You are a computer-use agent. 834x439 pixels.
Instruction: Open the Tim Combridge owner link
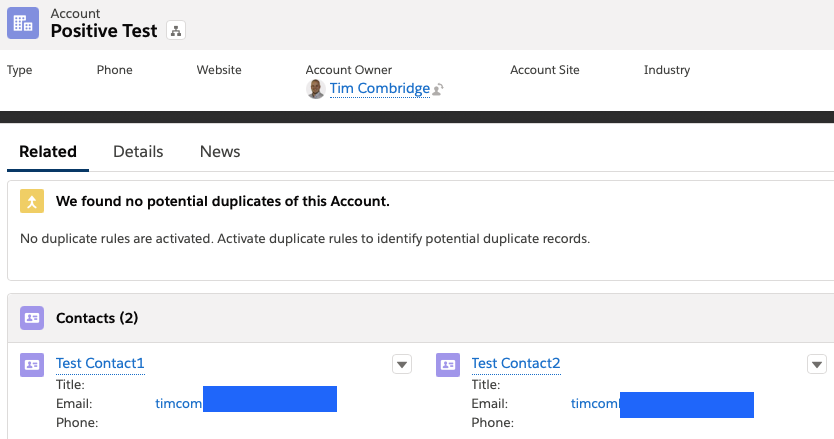380,88
